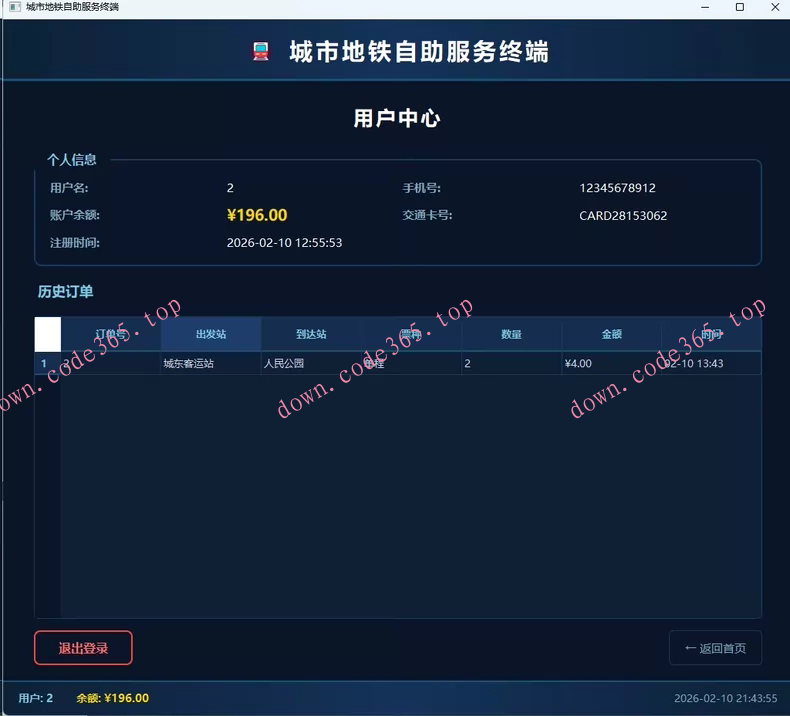Click the 用户名: label

coord(69,188)
